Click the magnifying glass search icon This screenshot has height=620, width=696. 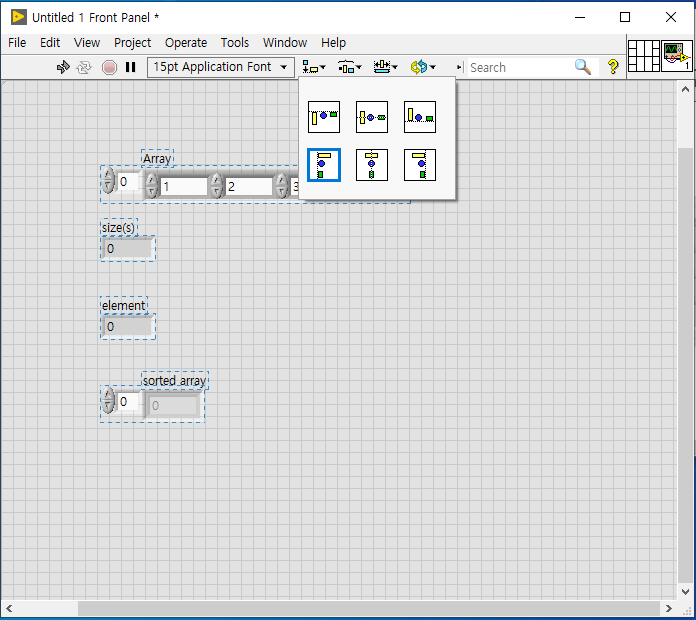583,67
